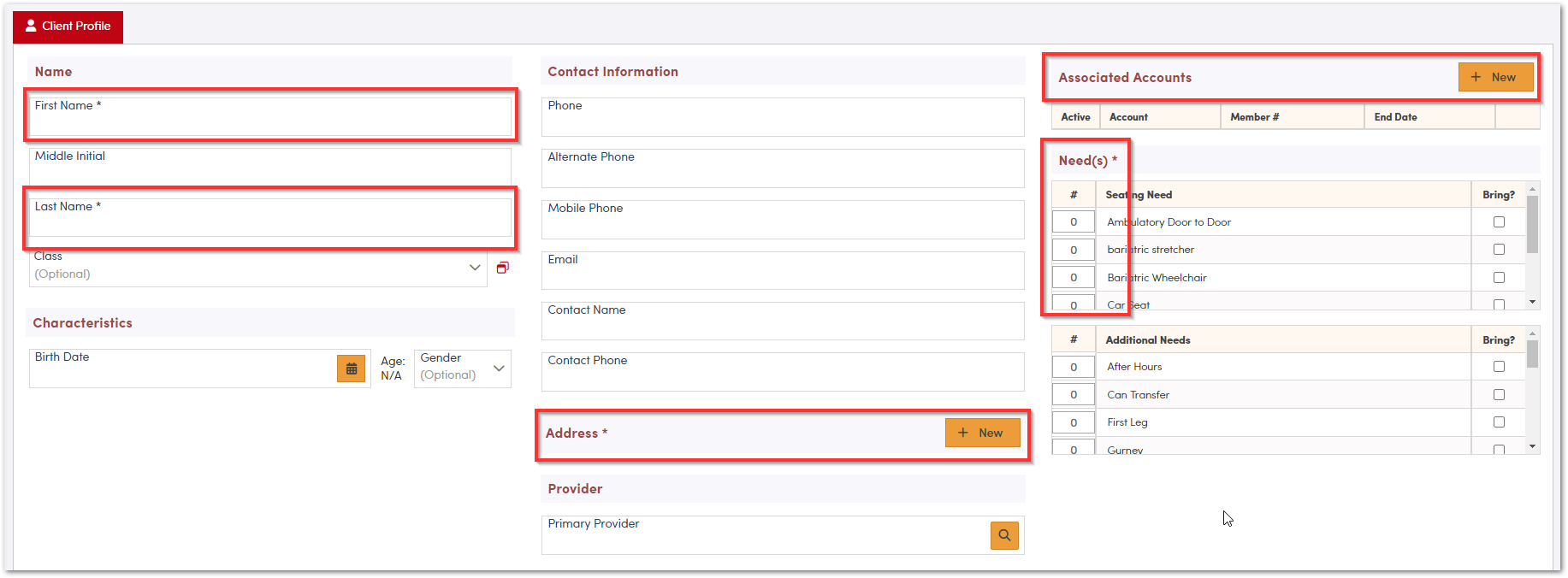Viewport: 1568px width, 578px height.
Task: Click the red icon beside Class dropdown
Action: pyautogui.click(x=503, y=268)
